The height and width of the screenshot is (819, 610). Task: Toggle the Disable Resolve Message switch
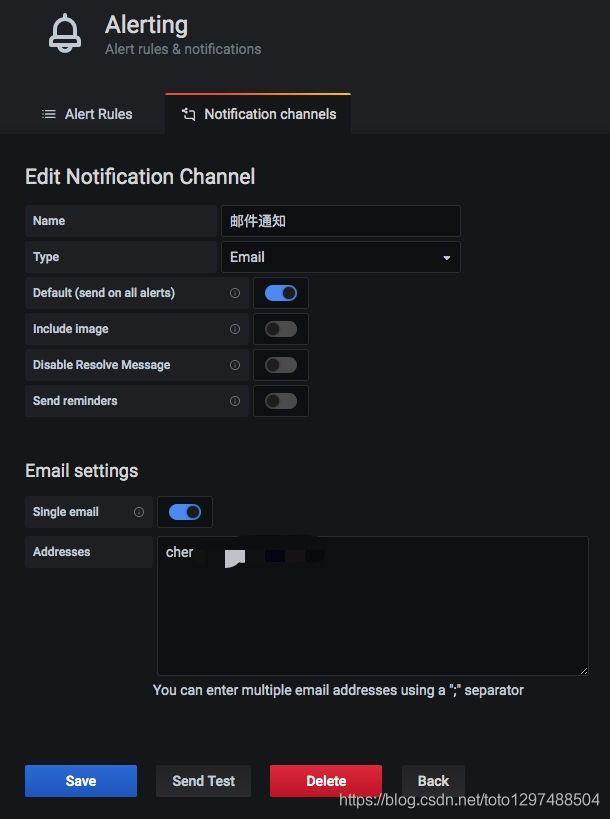coord(281,365)
